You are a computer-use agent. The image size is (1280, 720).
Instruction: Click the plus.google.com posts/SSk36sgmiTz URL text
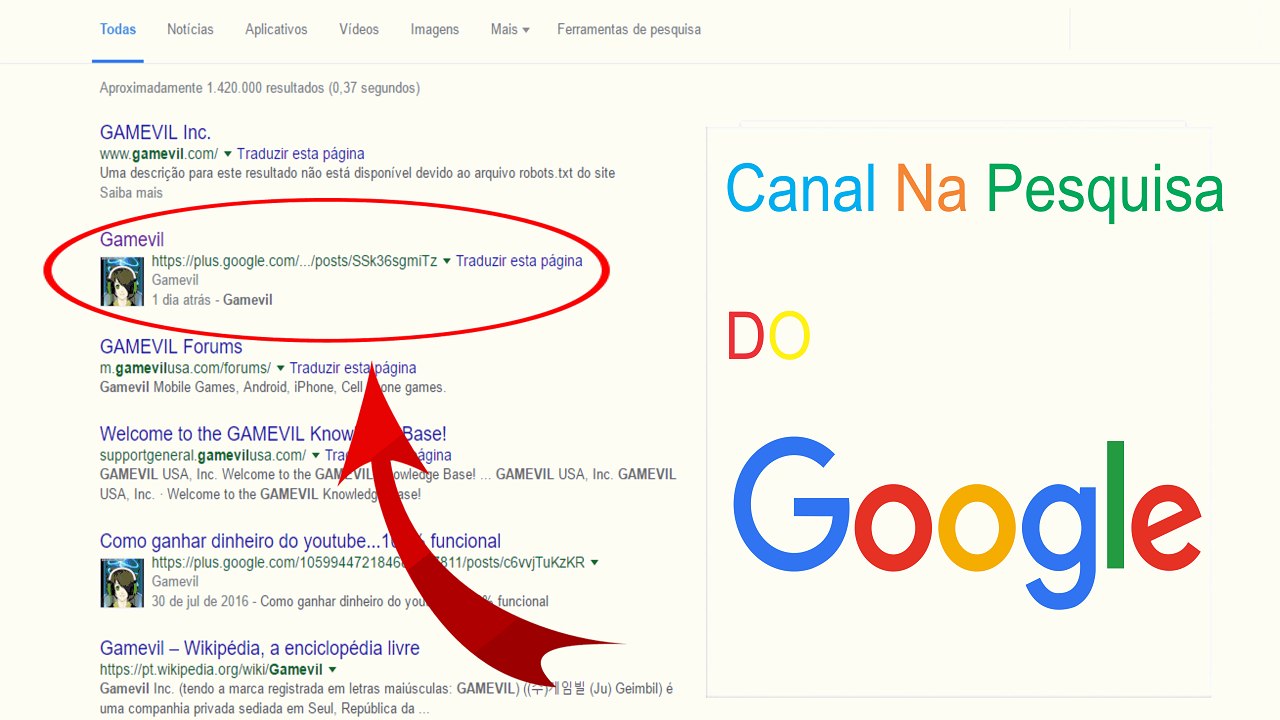295,261
